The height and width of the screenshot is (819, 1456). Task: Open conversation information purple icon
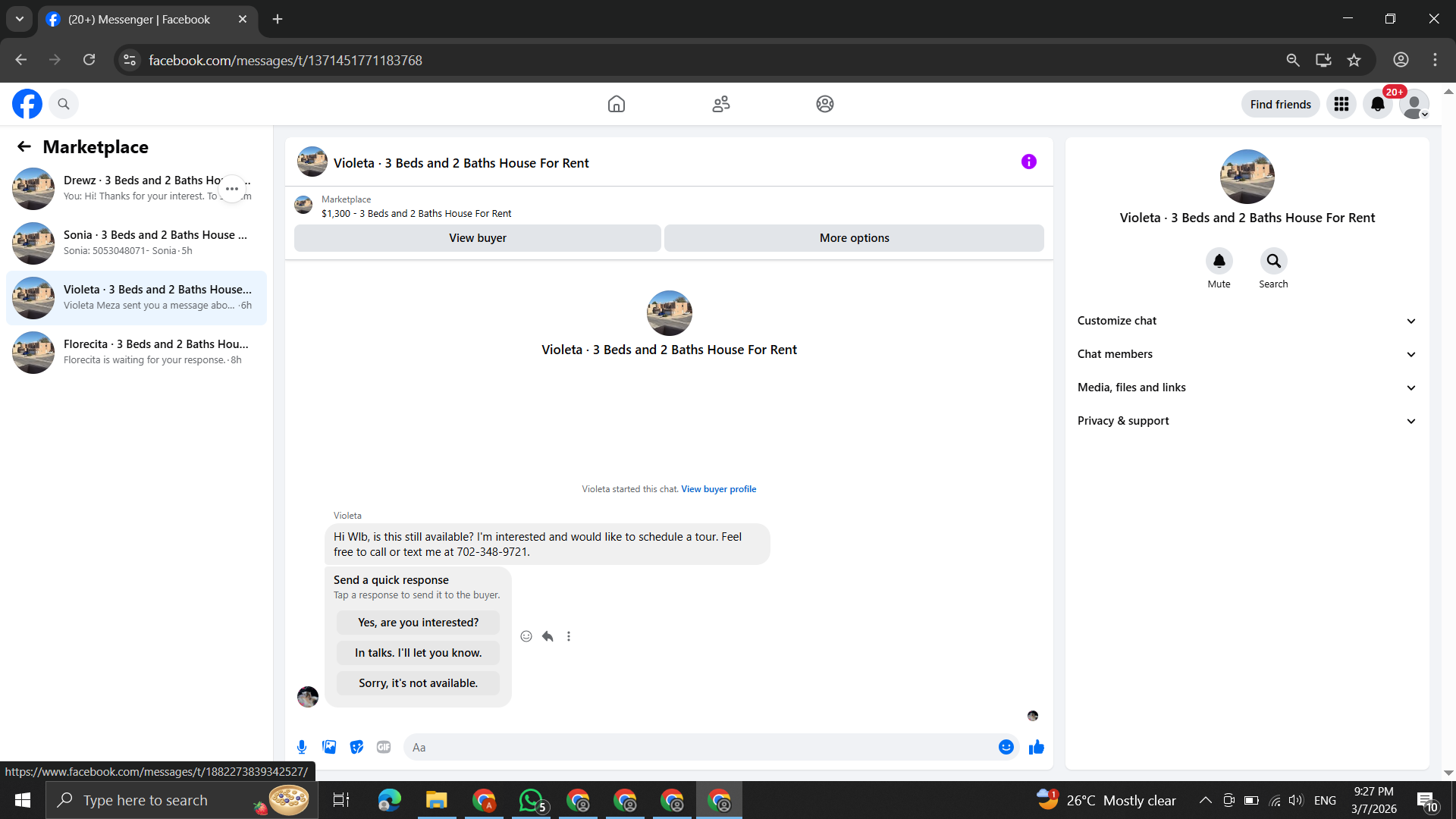(1029, 162)
